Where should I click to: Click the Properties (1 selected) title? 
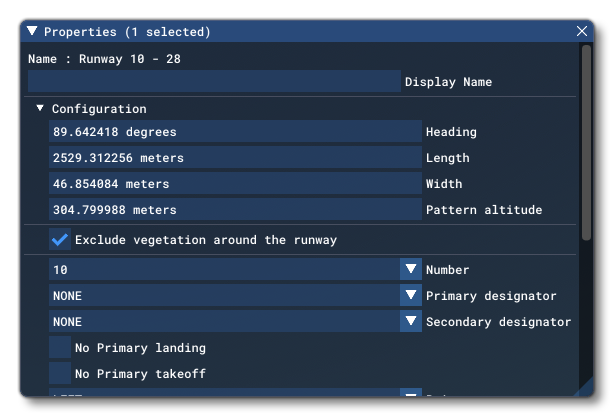click(127, 32)
